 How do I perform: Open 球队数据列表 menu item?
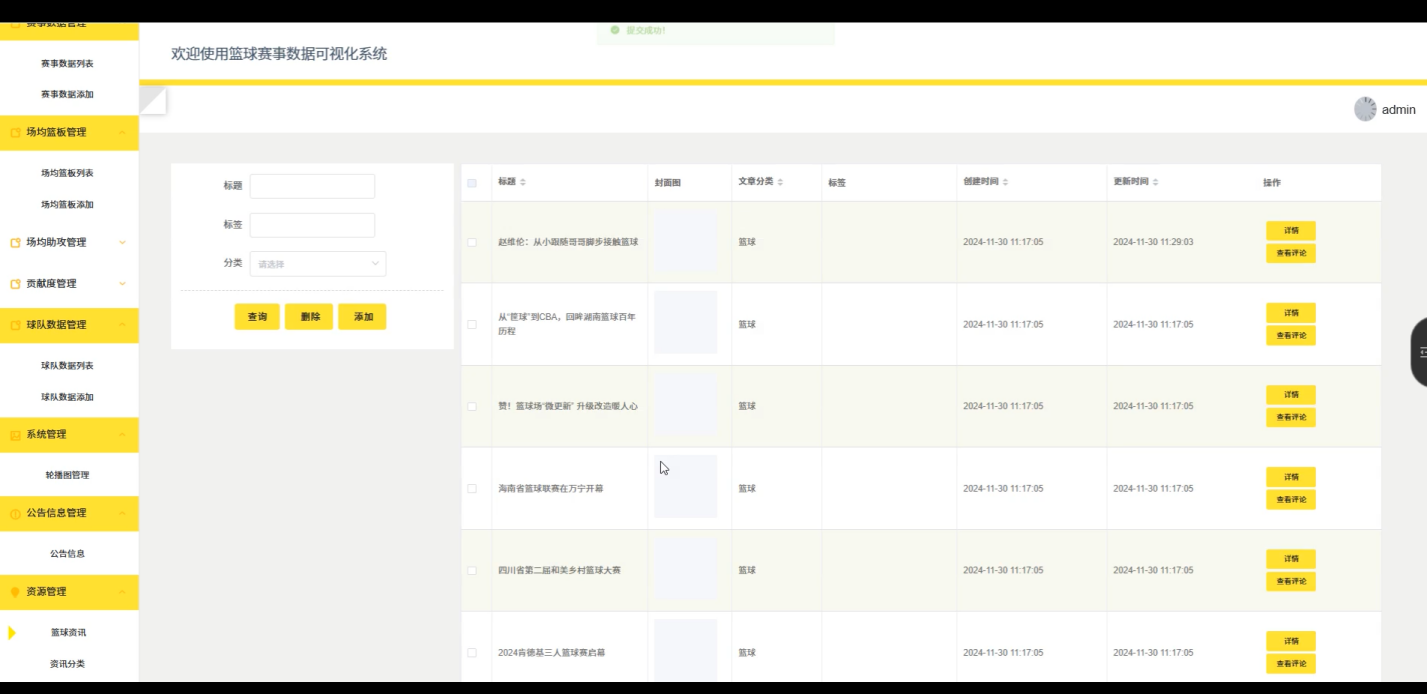pyautogui.click(x=67, y=366)
